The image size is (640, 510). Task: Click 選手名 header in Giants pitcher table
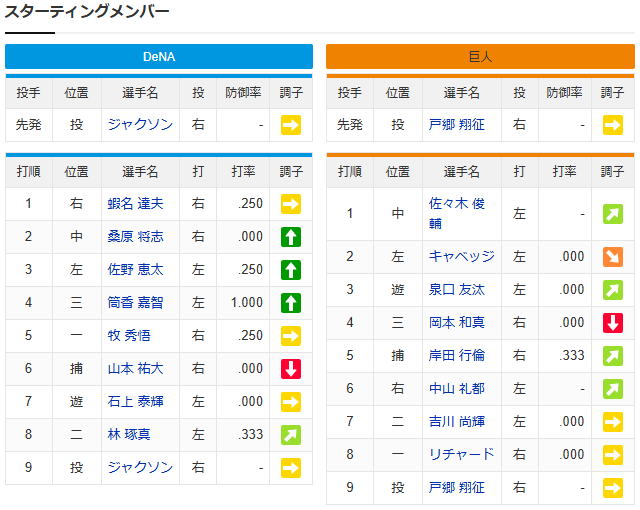[x=461, y=93]
